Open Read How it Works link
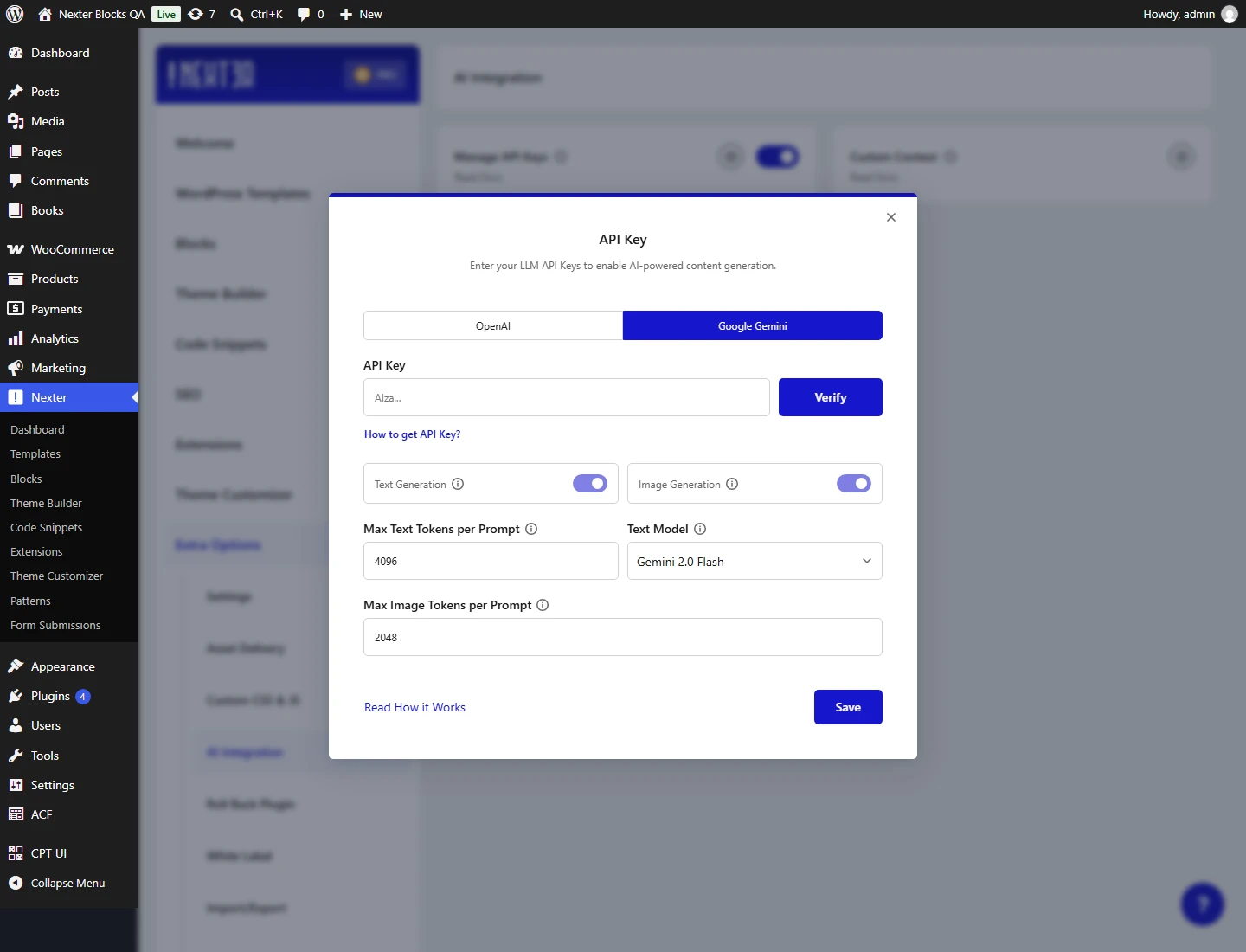1246x952 pixels. [414, 707]
